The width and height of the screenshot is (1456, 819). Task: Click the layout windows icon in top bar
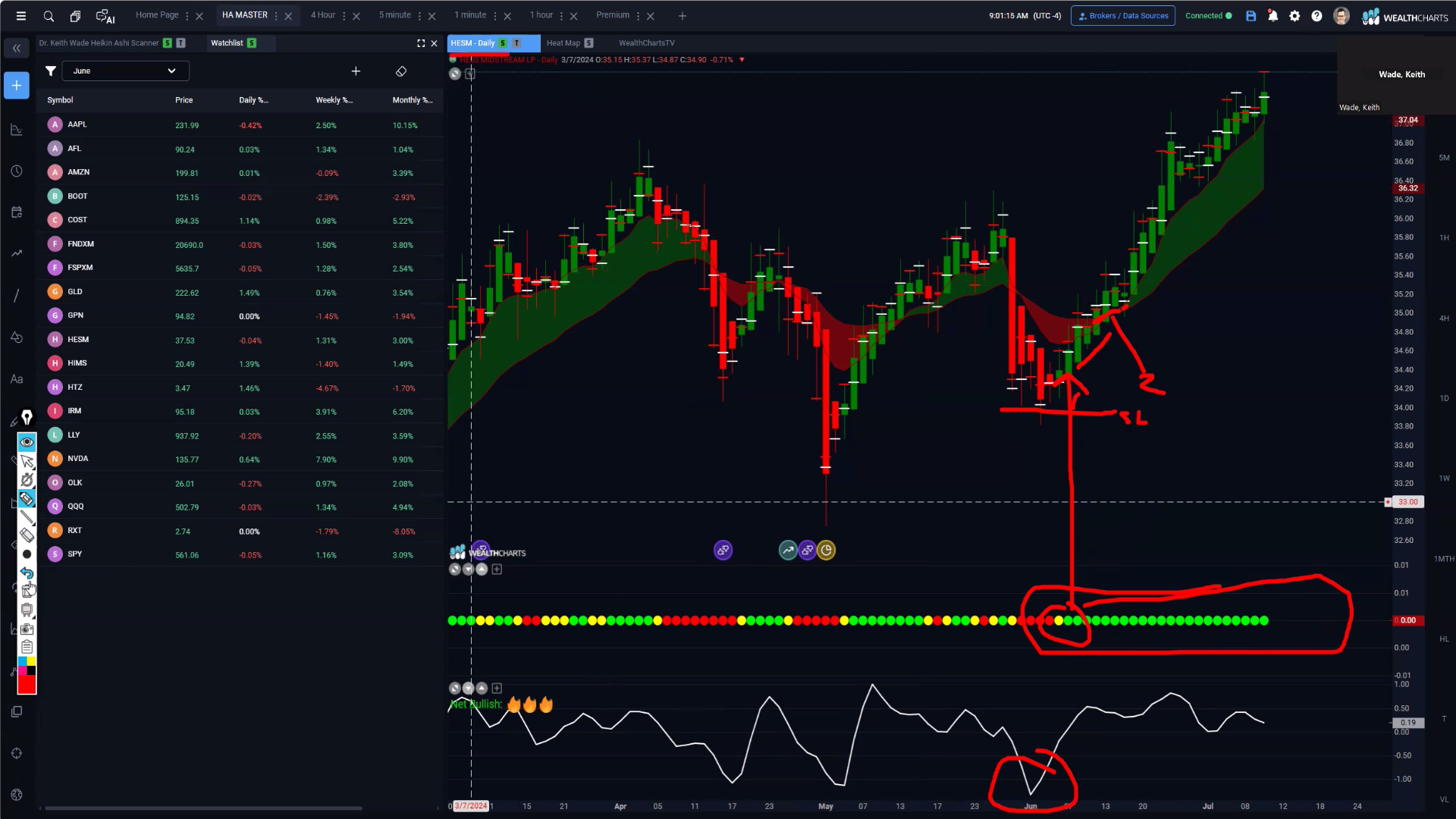click(75, 16)
